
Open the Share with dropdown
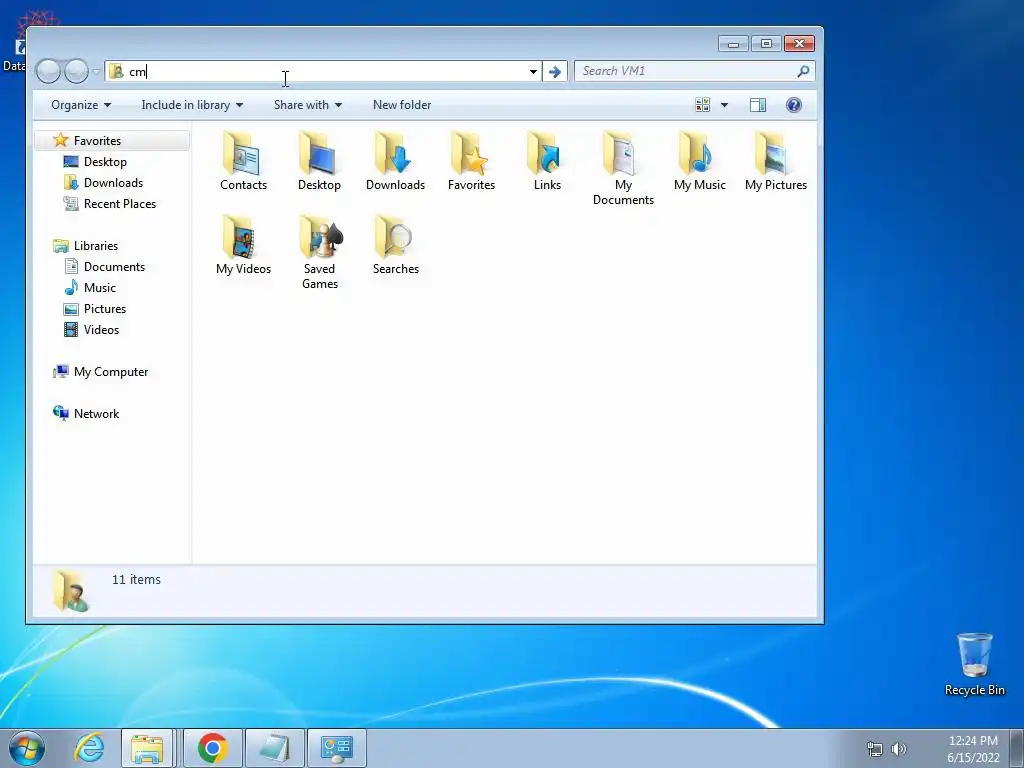click(x=308, y=105)
